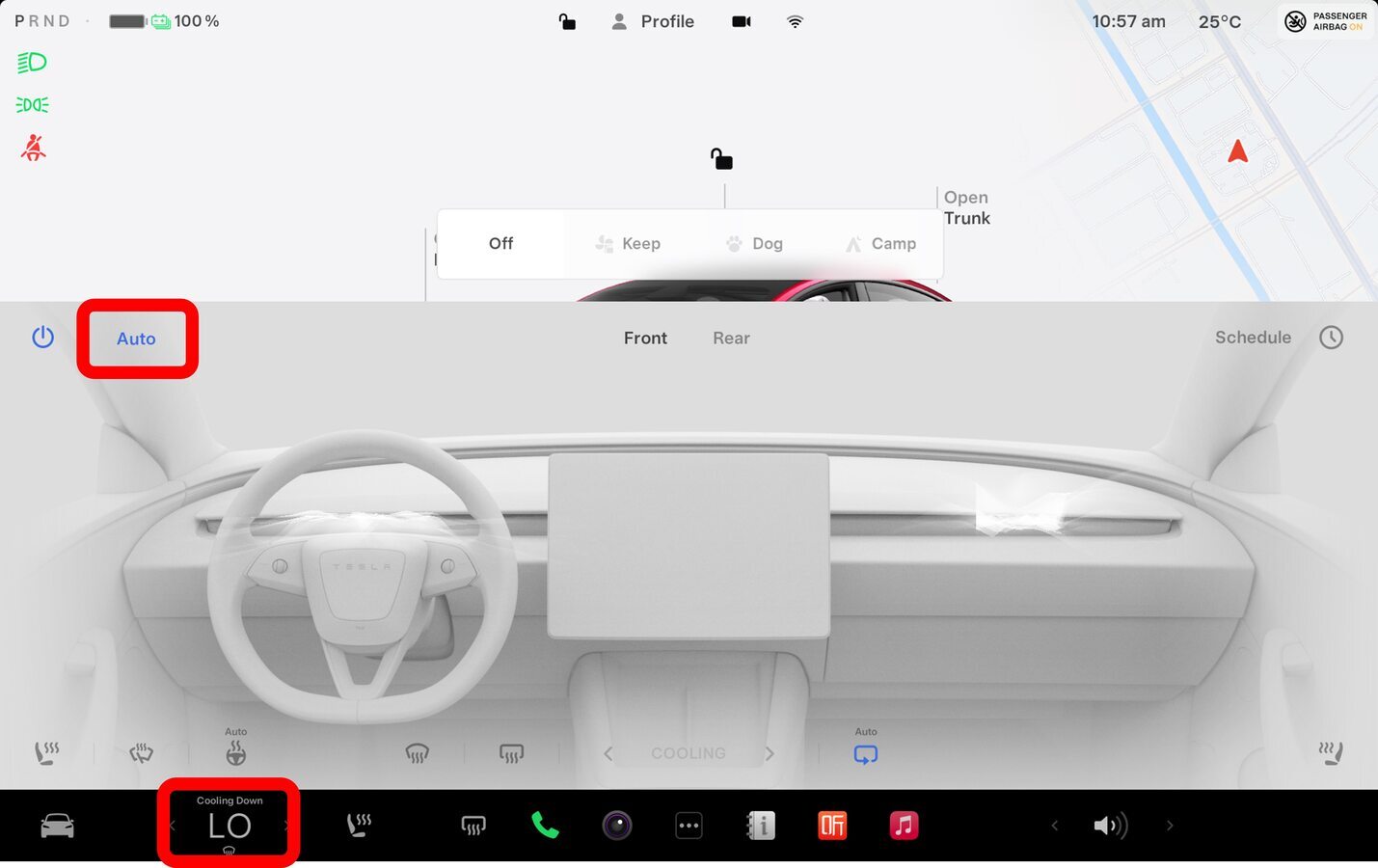Turn on the rear window defrost

(x=511, y=753)
